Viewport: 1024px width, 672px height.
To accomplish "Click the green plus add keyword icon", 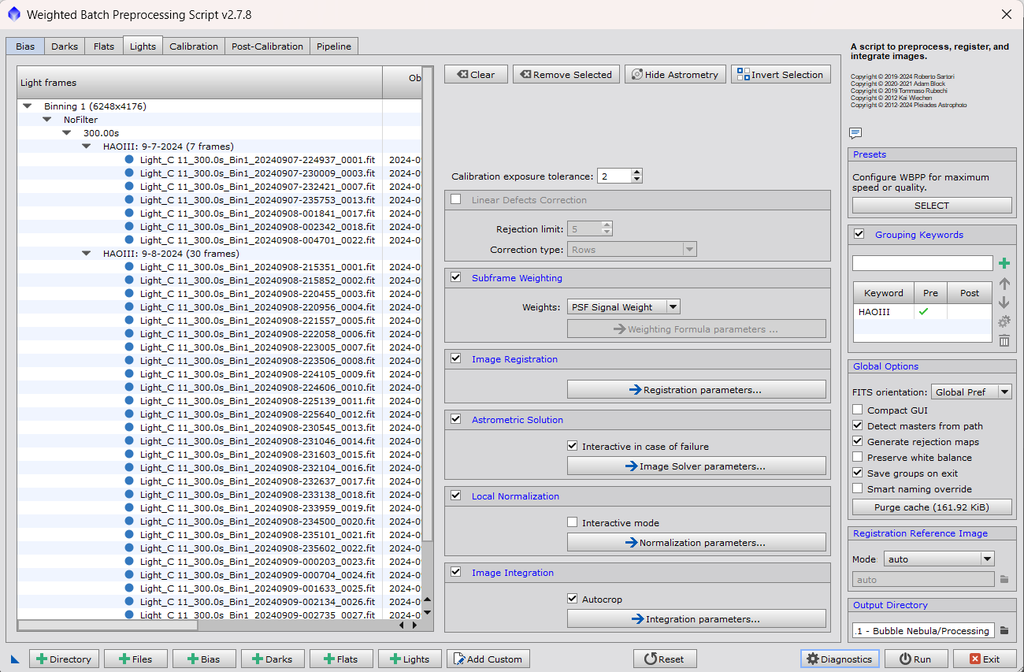I will coord(1004,263).
